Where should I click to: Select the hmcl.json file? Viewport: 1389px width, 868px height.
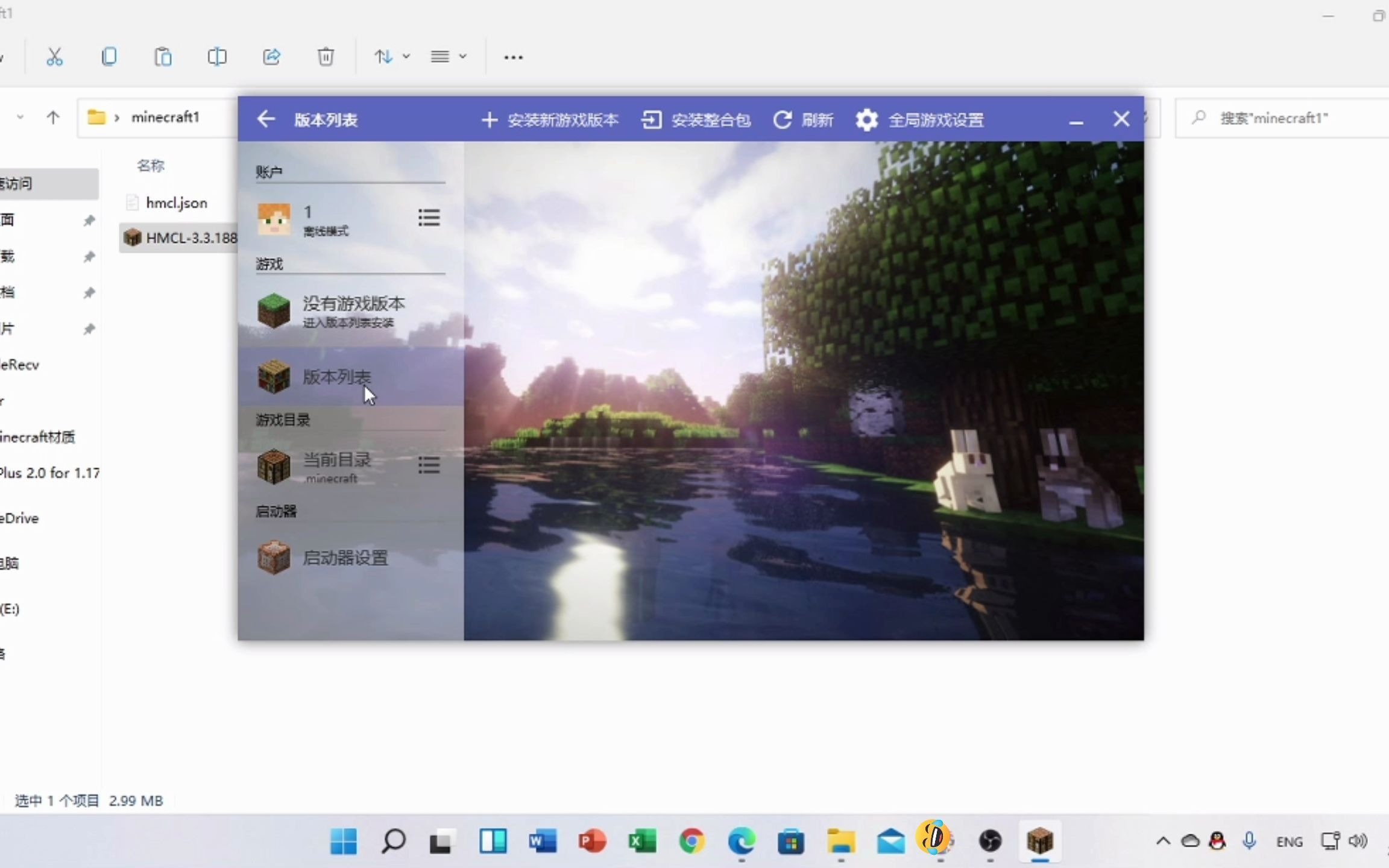coord(176,203)
